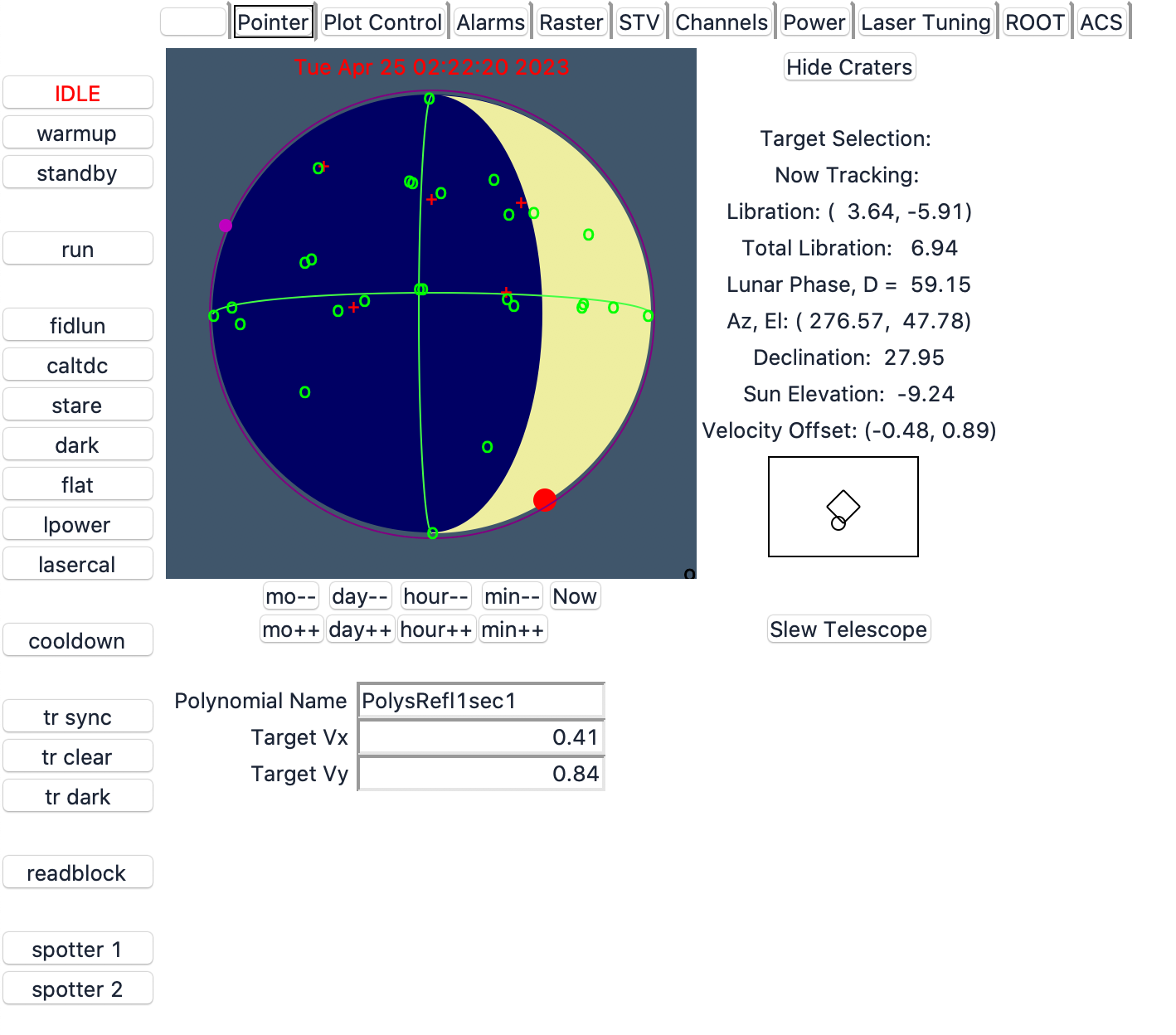This screenshot has width=1176, height=1035.
Task: Click the run button
Action: click(78, 249)
